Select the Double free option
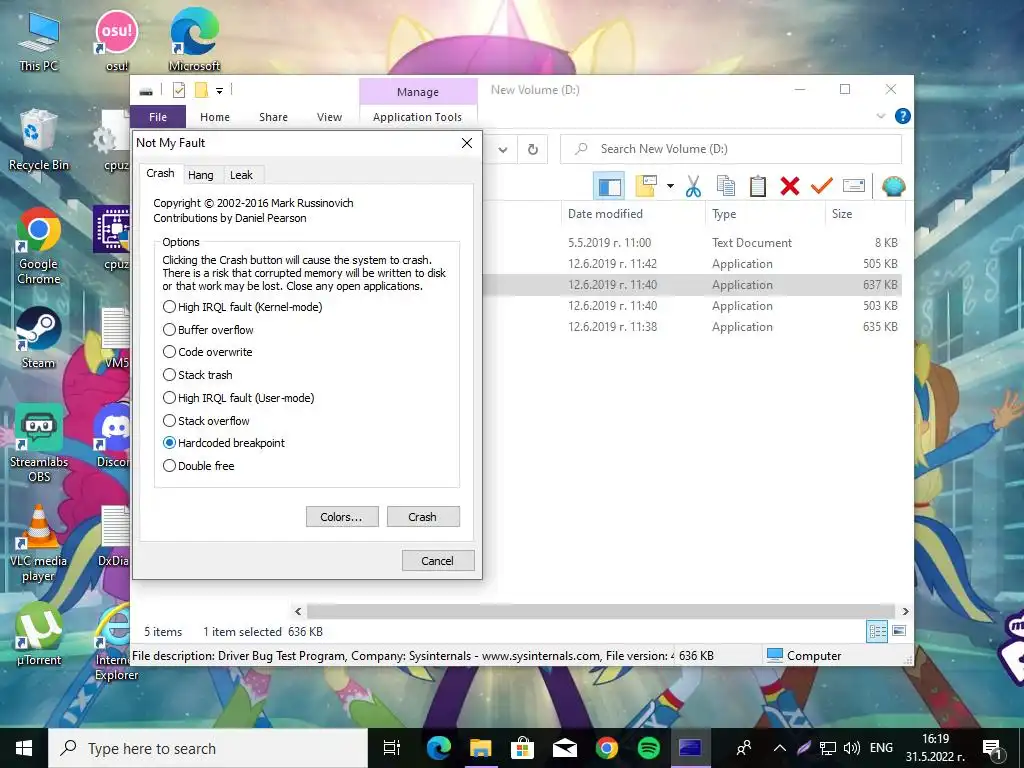This screenshot has width=1024, height=768. click(x=198, y=466)
